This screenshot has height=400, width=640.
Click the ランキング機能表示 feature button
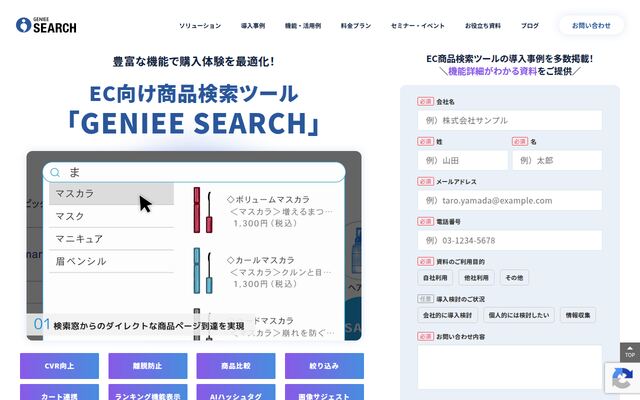point(148,393)
